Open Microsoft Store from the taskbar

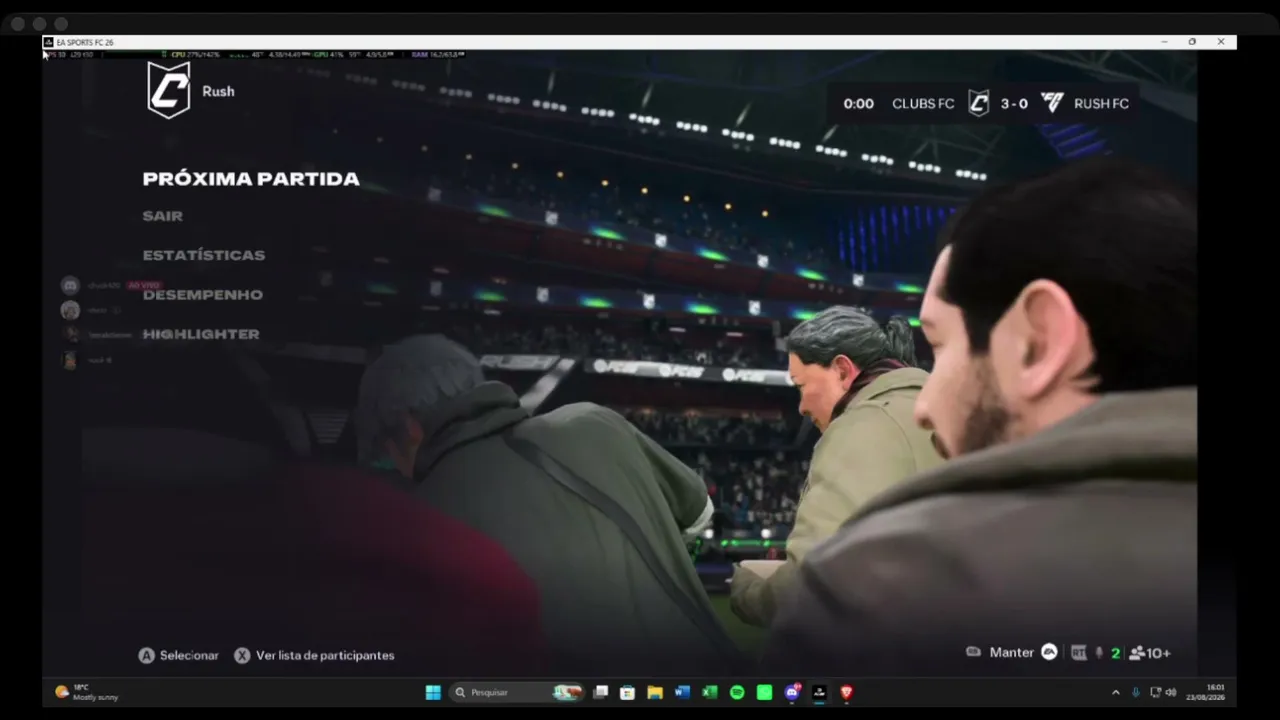627,692
